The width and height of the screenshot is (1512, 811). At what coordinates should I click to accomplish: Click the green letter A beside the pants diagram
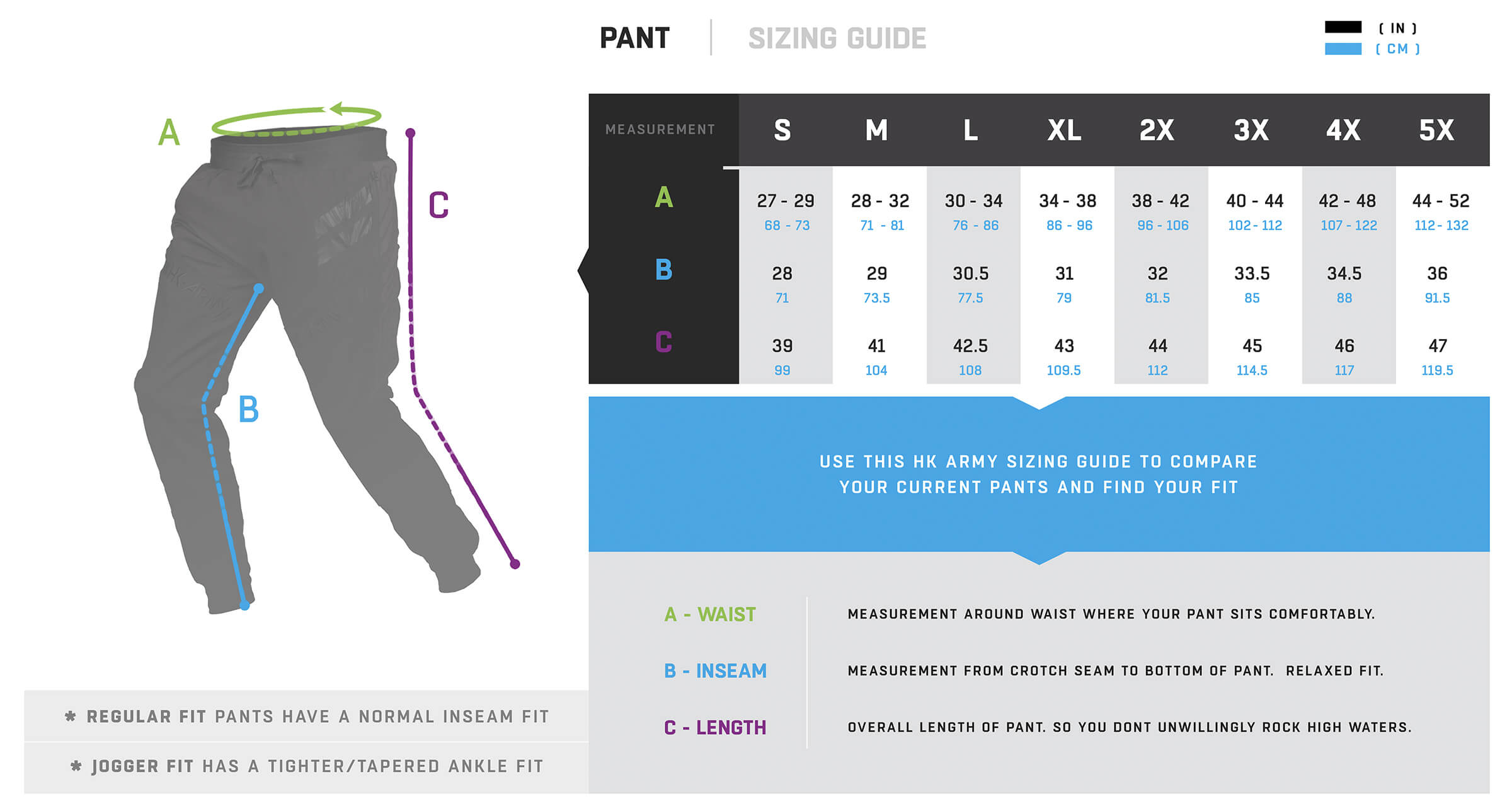click(169, 133)
